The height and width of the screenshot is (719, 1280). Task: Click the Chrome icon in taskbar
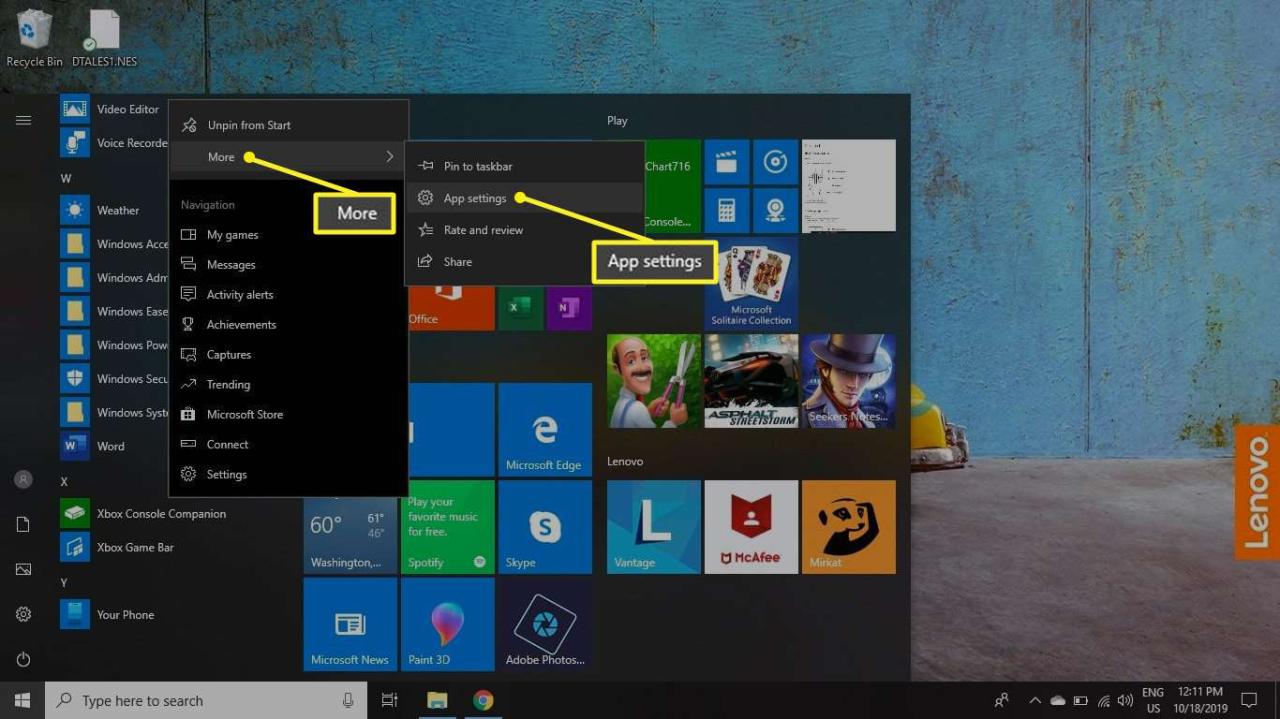(483, 700)
